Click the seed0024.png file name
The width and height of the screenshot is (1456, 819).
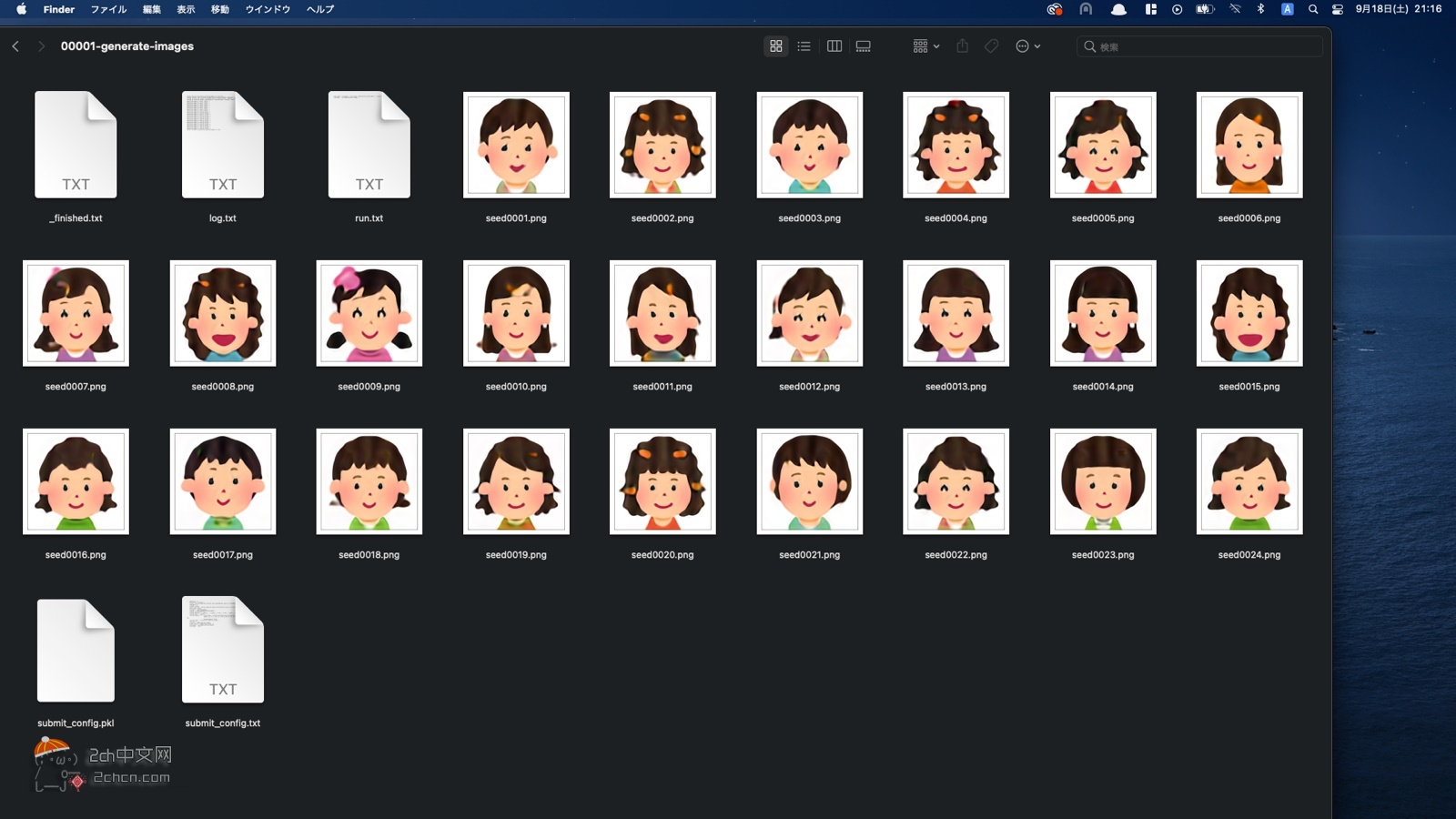pyautogui.click(x=1249, y=555)
